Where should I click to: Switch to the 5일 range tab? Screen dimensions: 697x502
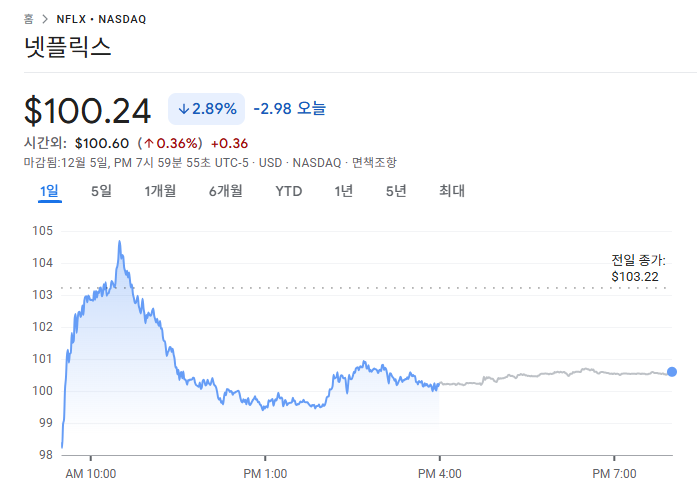coord(101,191)
